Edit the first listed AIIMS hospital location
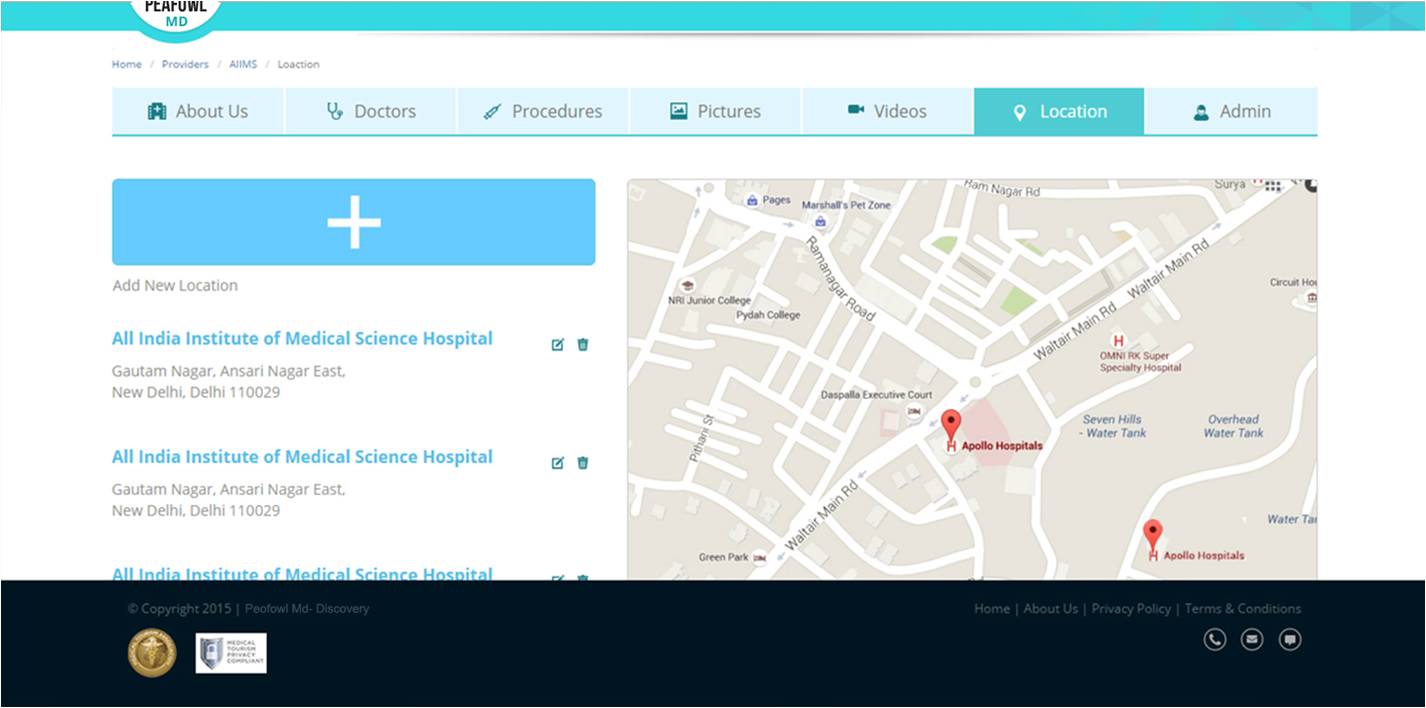1426x708 pixels. click(558, 344)
